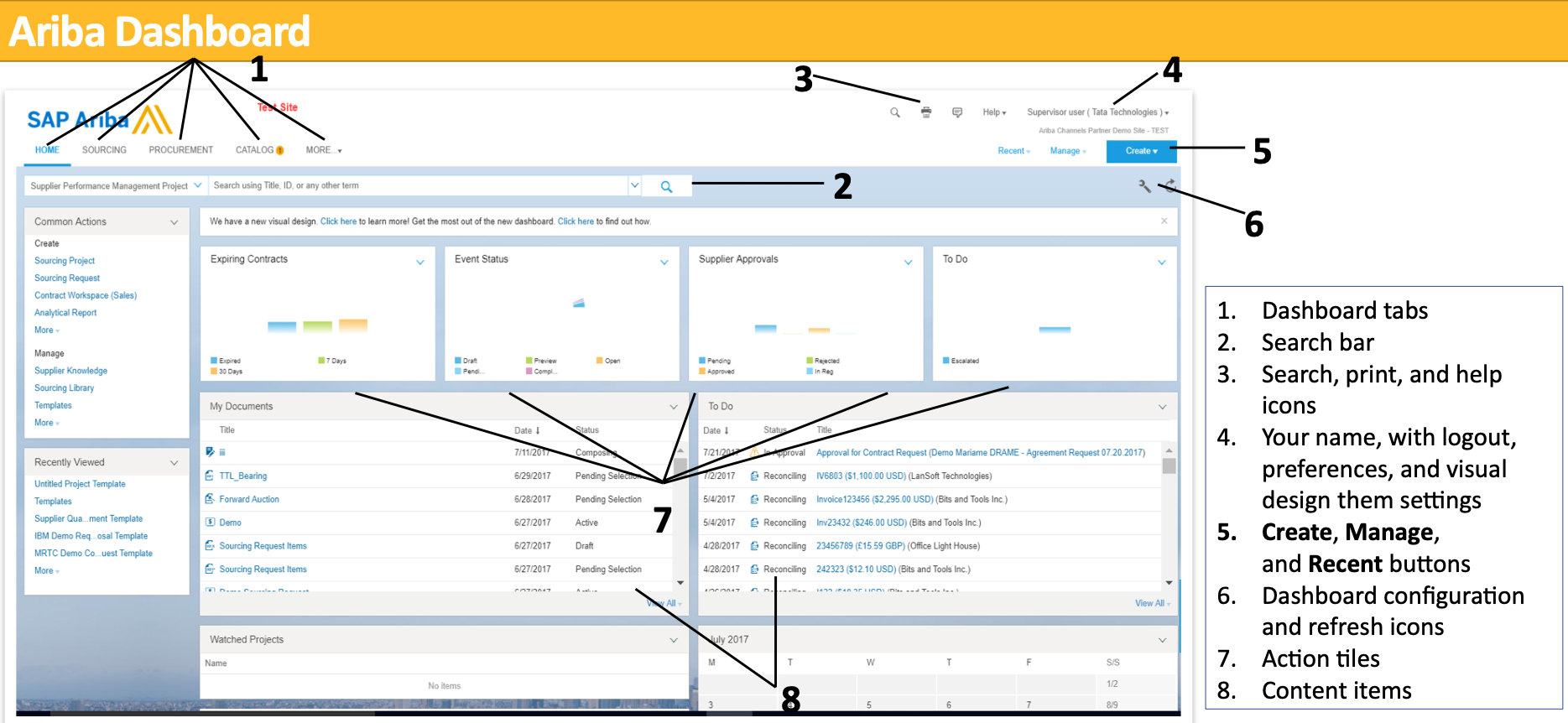The height and width of the screenshot is (723, 1568).
Task: Open Supplier Approvals tile menu chevron
Action: 908,263
